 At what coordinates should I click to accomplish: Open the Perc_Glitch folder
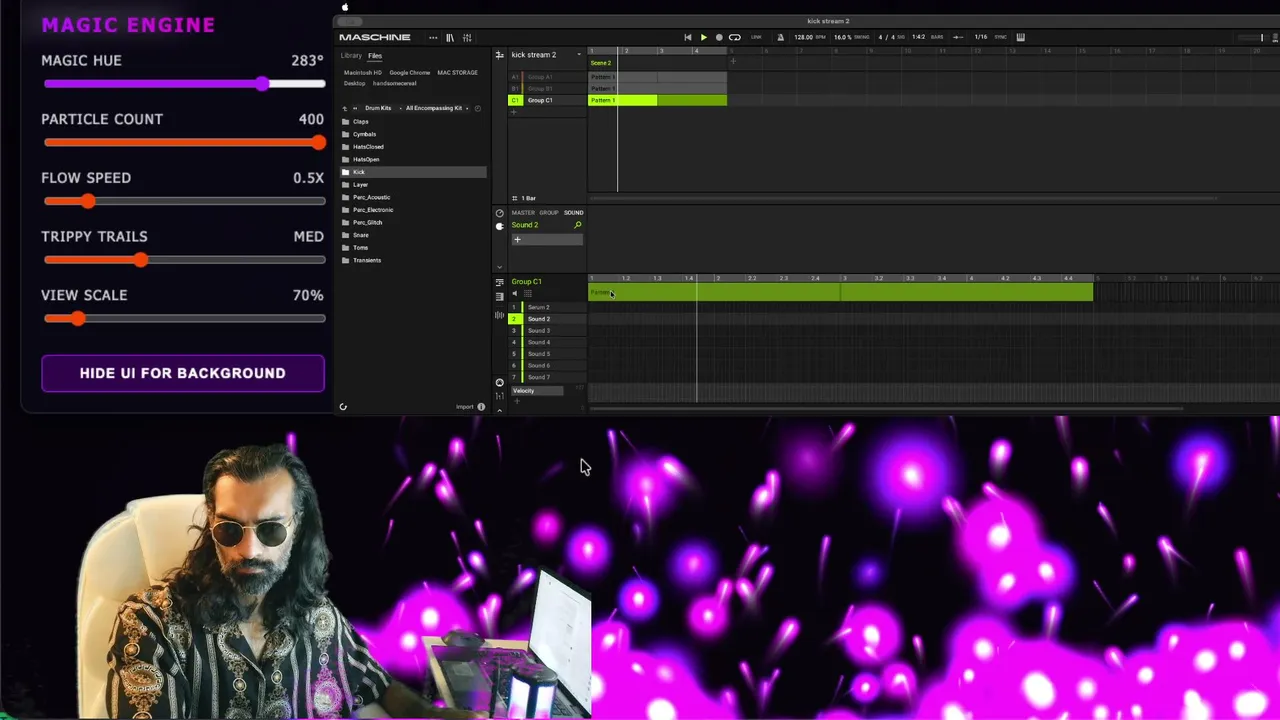pyautogui.click(x=414, y=222)
